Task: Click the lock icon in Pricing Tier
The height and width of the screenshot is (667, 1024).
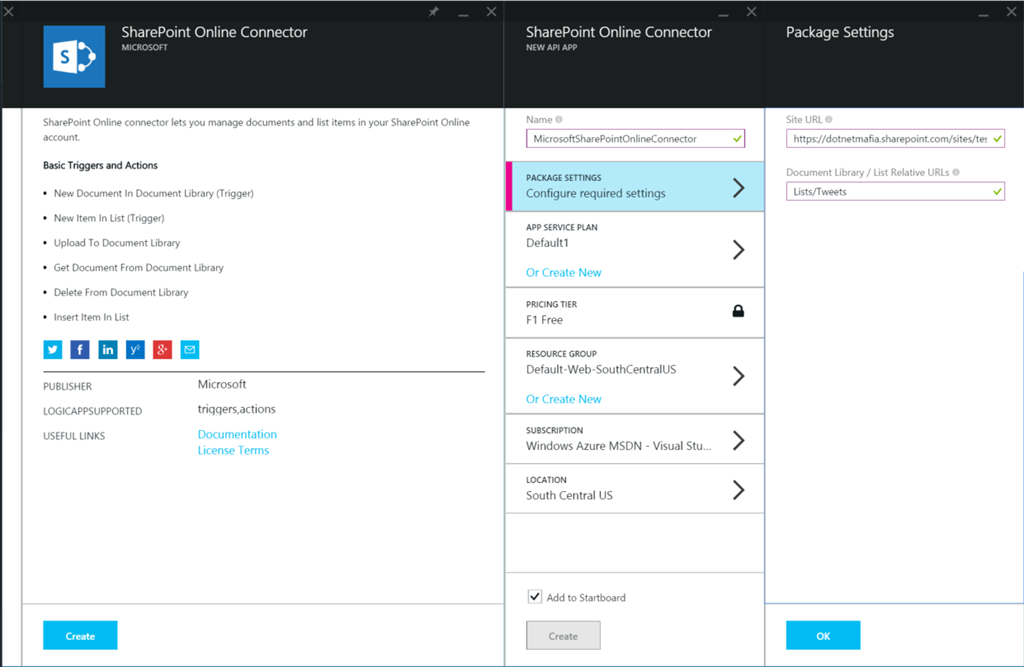Action: pyautogui.click(x=738, y=311)
